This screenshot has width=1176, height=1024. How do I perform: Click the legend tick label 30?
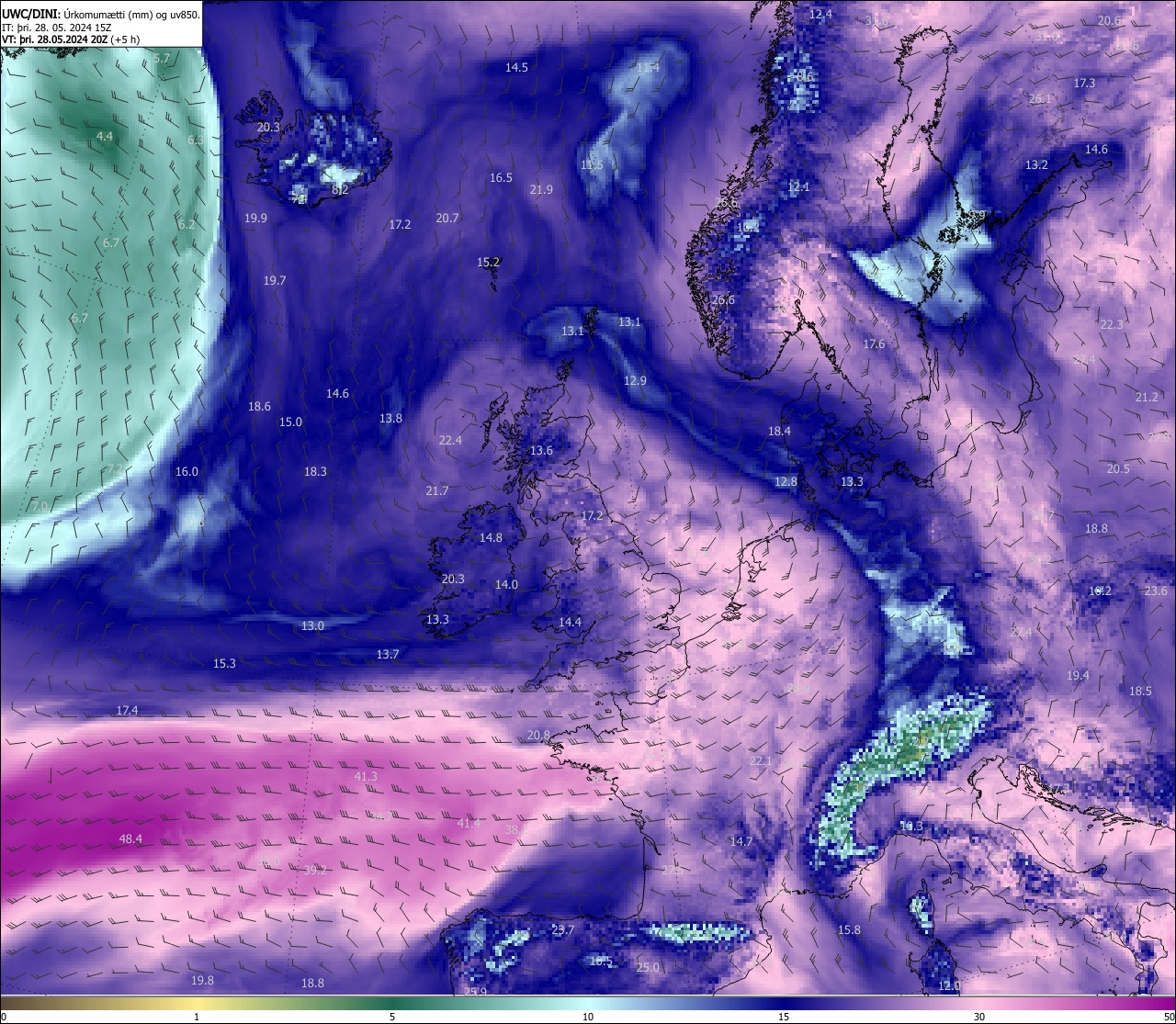[x=979, y=1017]
